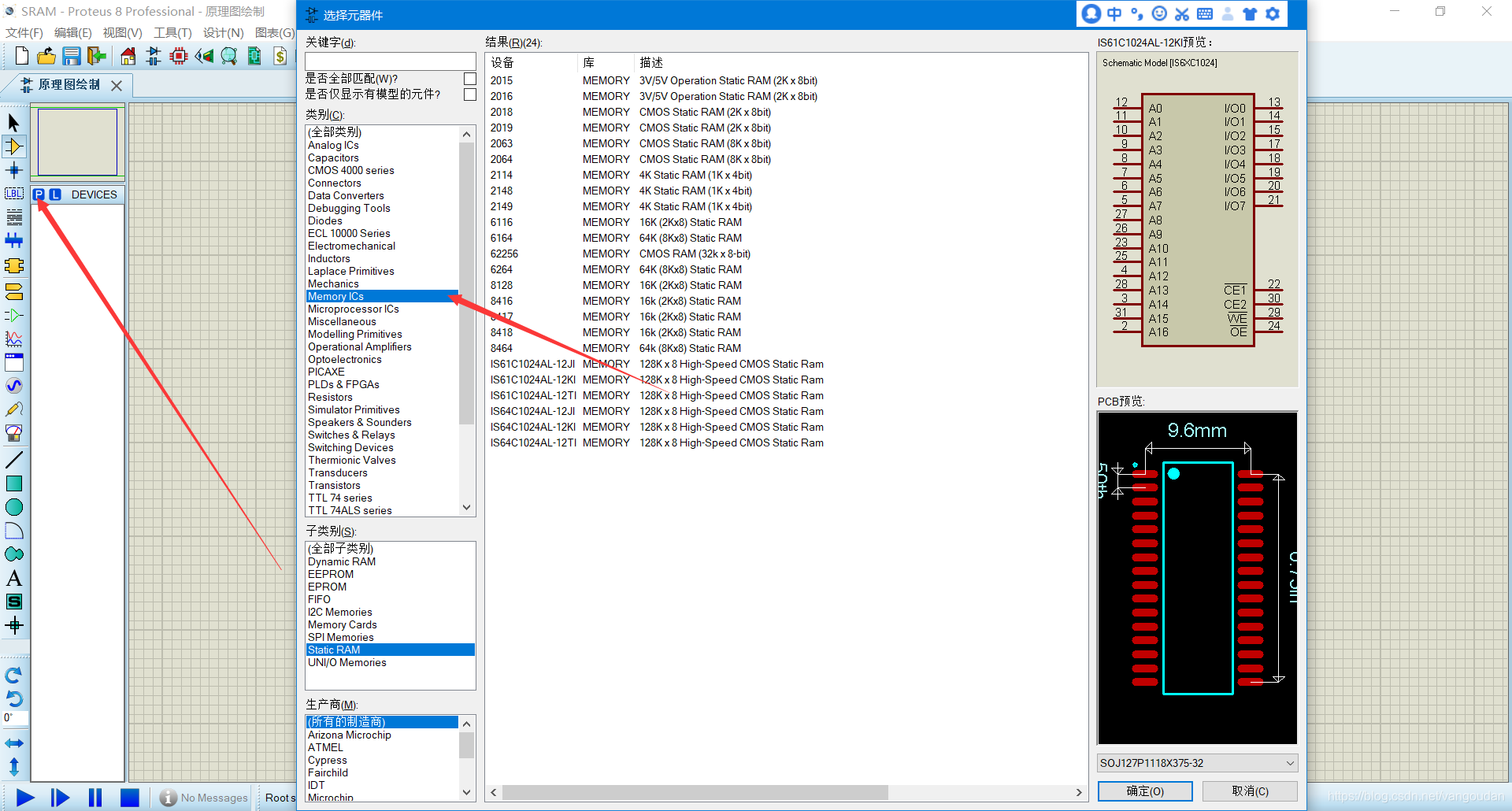The image size is (1512, 811).
Task: Click the category list scroll-down arrow
Action: (467, 508)
